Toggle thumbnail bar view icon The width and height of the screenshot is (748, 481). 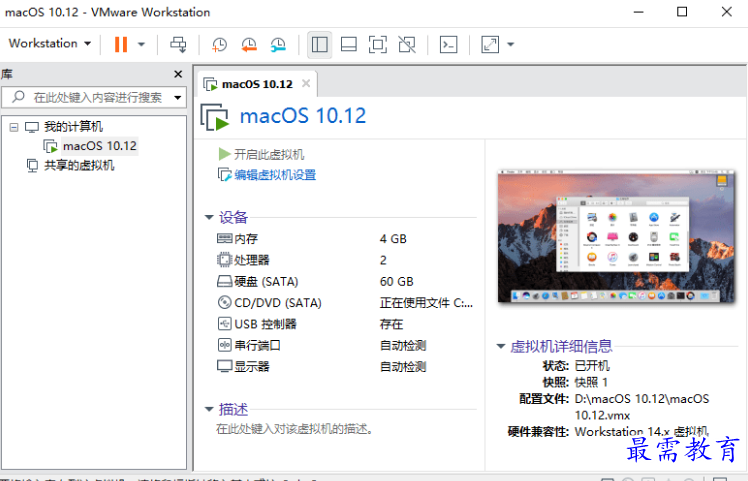pos(349,44)
